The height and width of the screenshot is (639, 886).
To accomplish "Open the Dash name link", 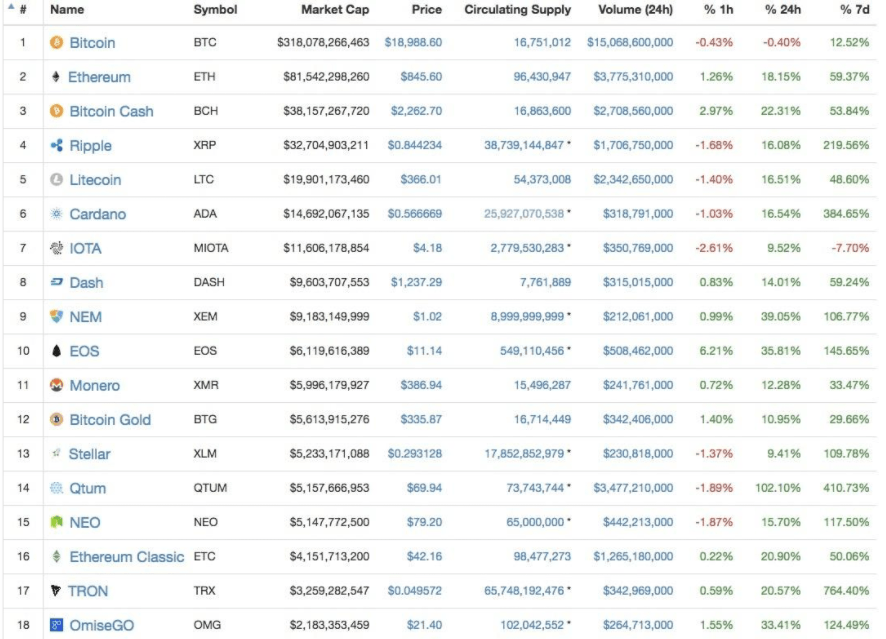I will 86,282.
